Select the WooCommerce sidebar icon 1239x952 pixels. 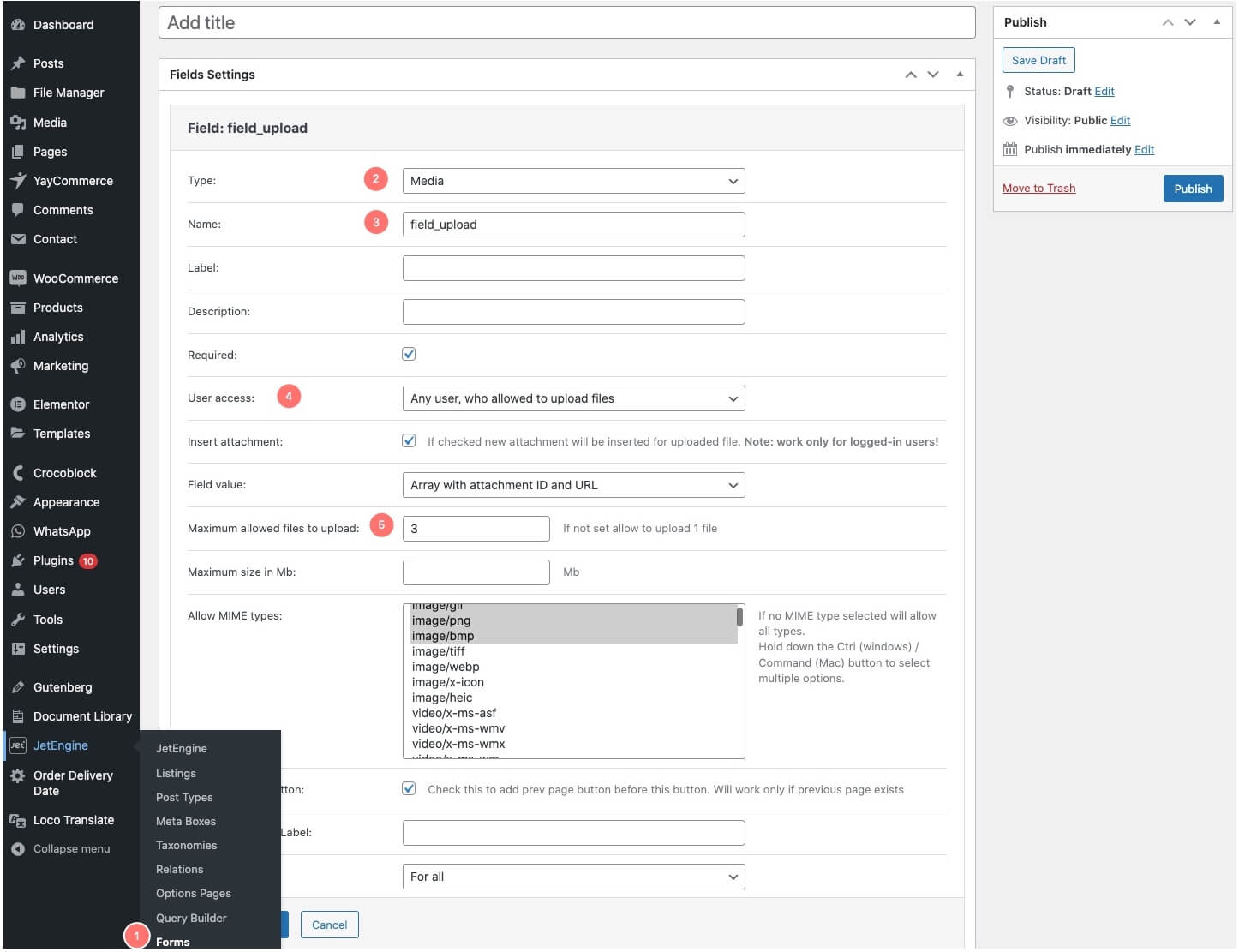point(19,278)
